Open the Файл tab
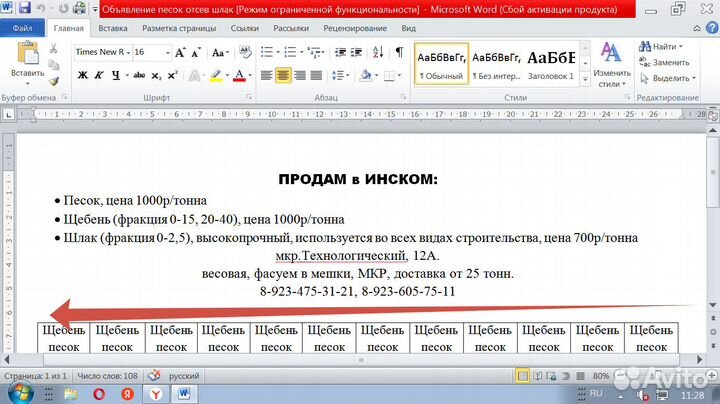Image resolution: width=720 pixels, height=404 pixels. click(22, 28)
